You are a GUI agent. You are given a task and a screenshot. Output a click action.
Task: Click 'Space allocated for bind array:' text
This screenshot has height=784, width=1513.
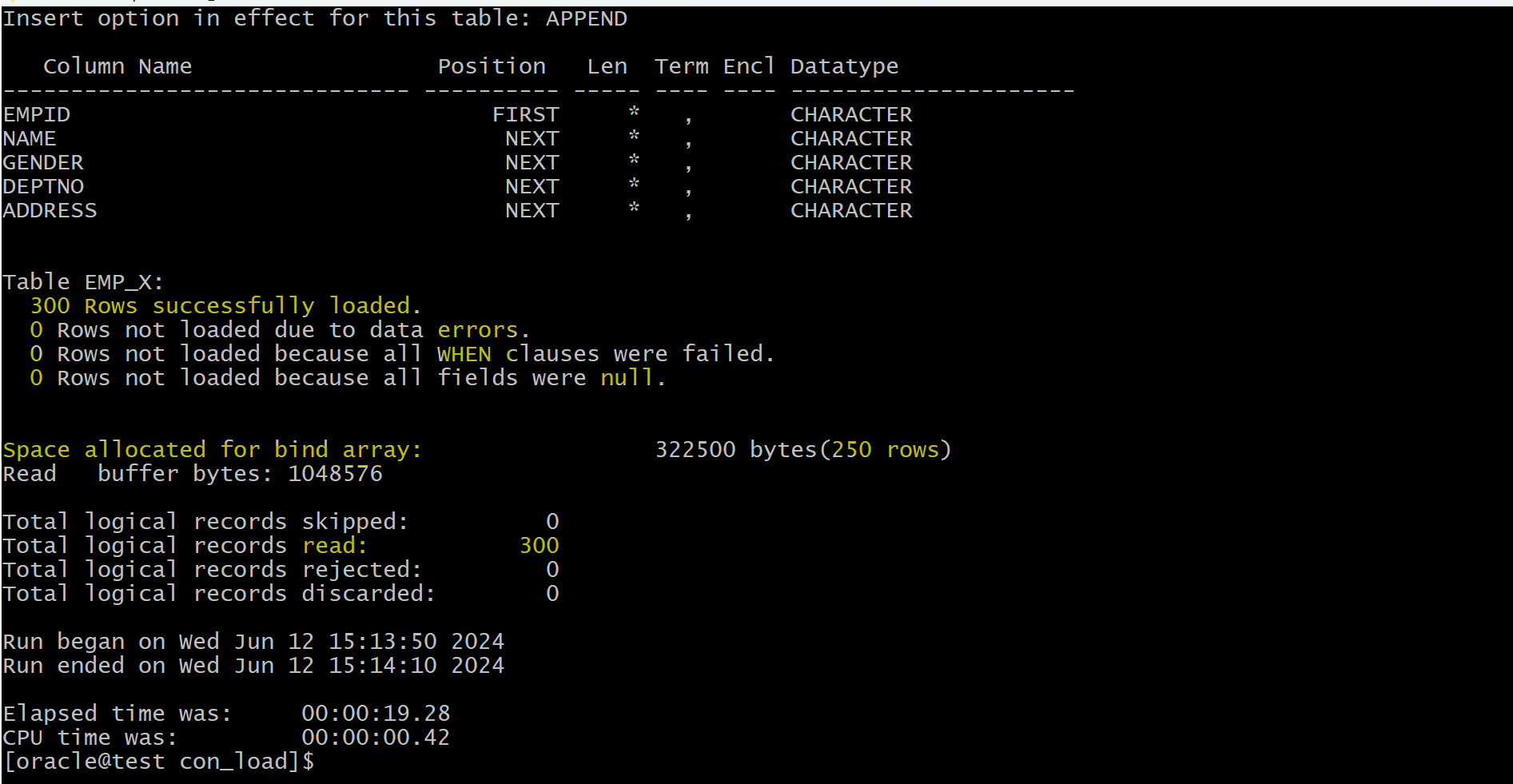click(212, 450)
